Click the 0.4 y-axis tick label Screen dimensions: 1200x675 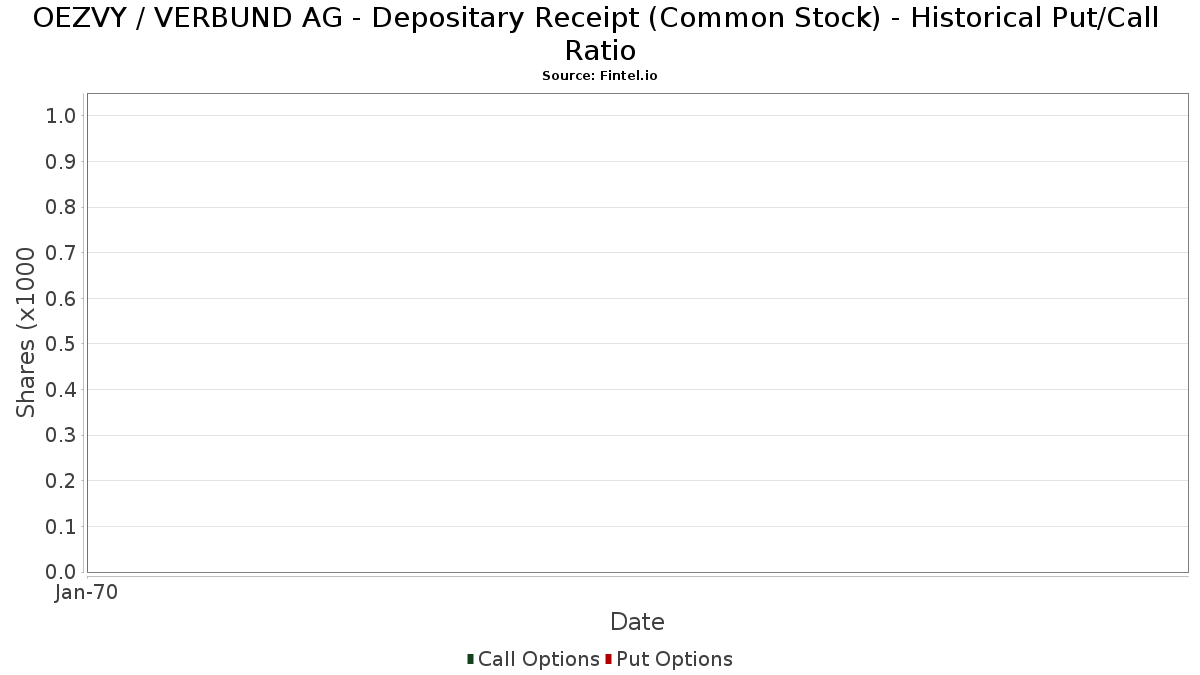(x=61, y=390)
